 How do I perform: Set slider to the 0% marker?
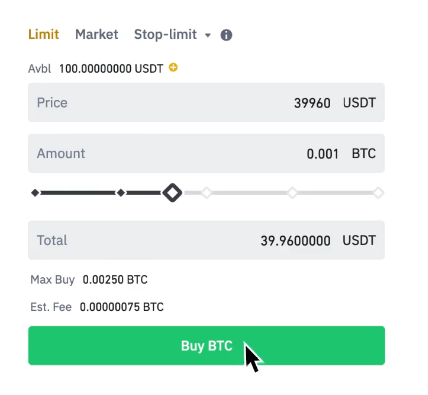pyautogui.click(x=35, y=193)
